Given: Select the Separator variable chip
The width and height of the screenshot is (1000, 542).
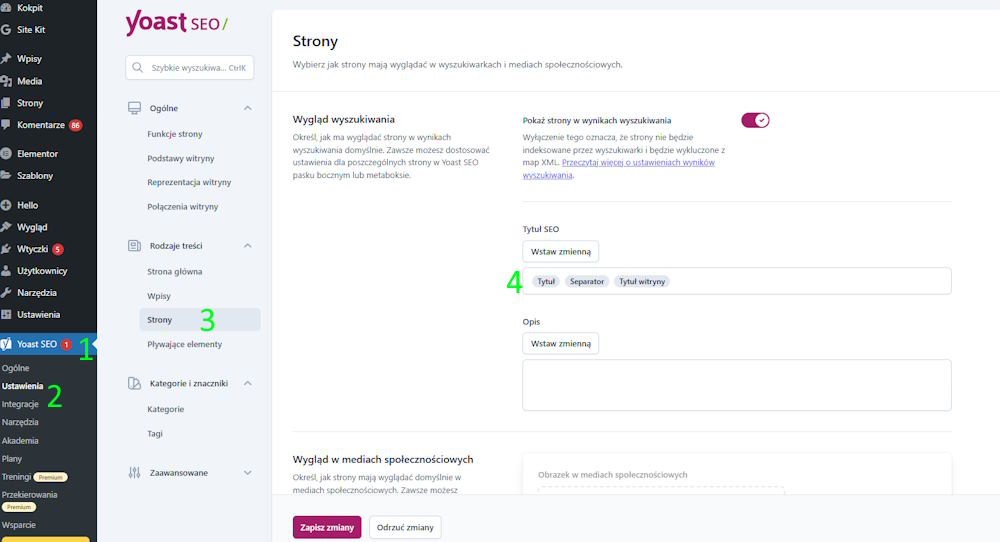Looking at the screenshot, I should click(587, 281).
